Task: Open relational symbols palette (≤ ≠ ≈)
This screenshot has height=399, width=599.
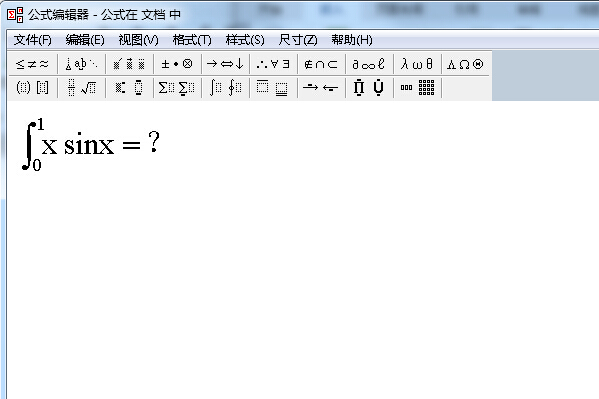Action: [x=33, y=64]
